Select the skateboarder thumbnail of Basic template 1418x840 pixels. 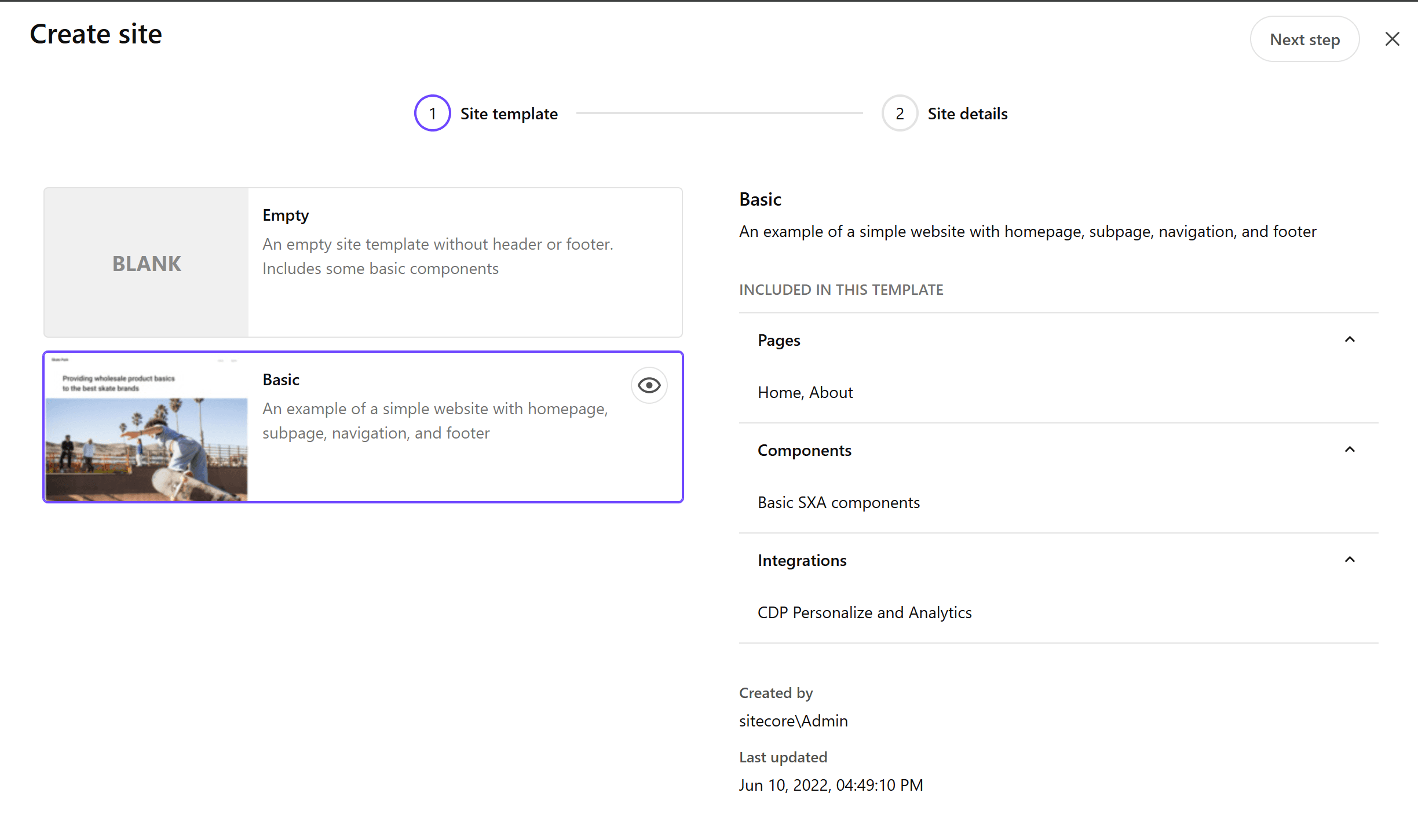(147, 429)
